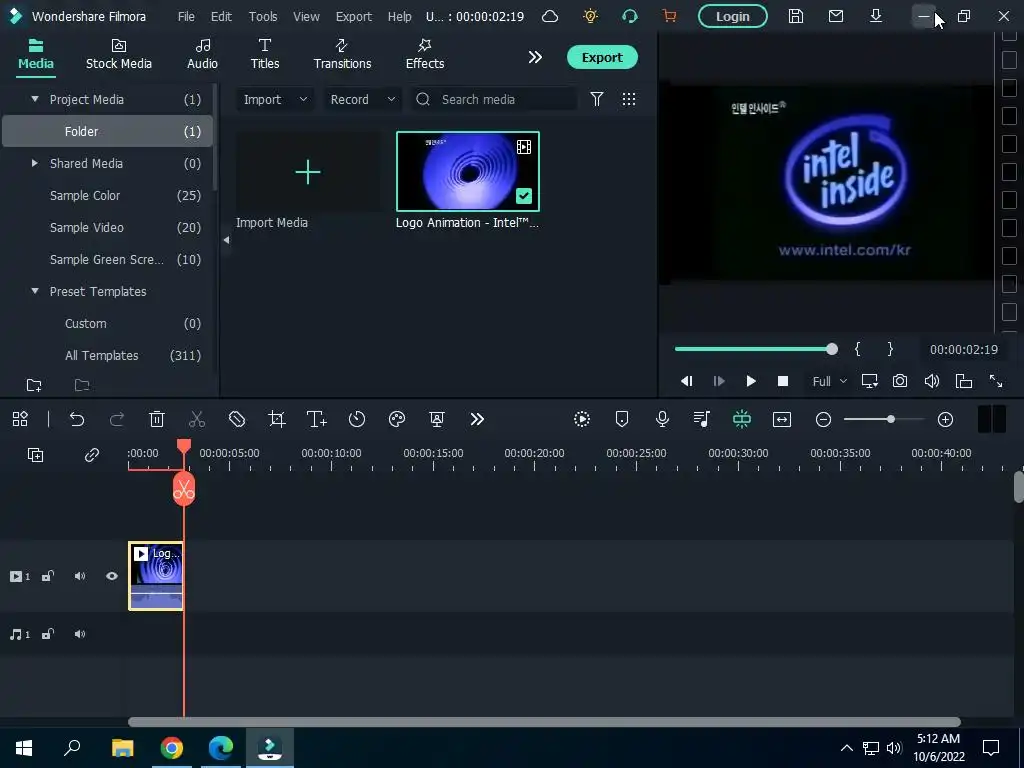
Task: Add a new track icon
Action: (x=35, y=455)
